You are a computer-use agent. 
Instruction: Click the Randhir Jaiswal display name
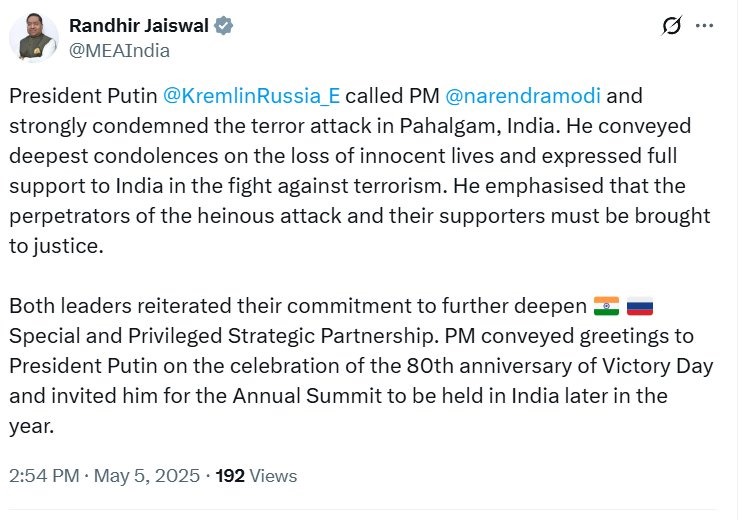click(x=138, y=26)
